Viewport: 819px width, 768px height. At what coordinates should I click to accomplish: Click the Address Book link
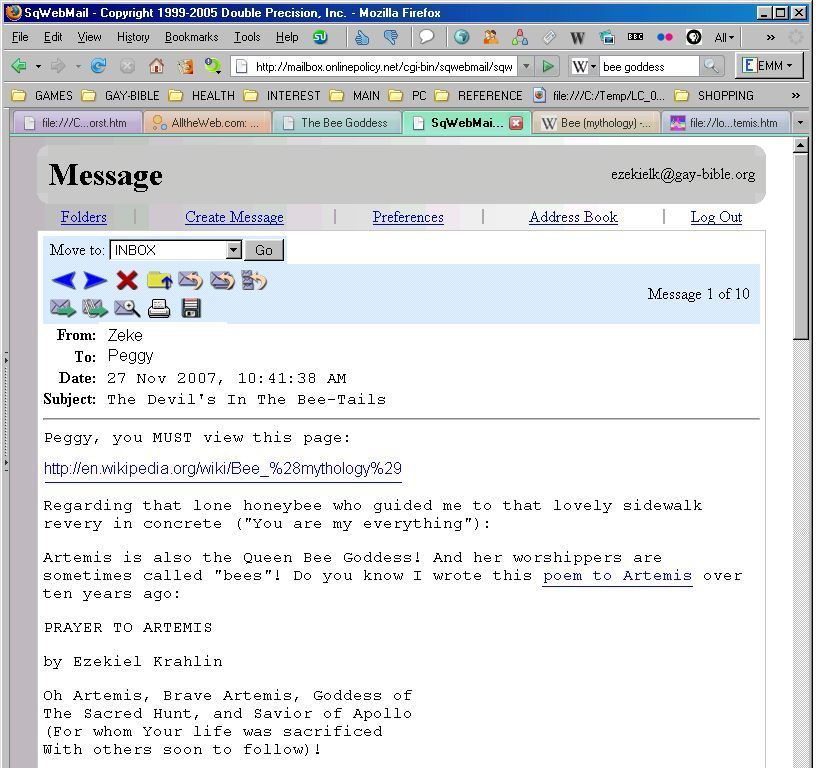[x=573, y=217]
